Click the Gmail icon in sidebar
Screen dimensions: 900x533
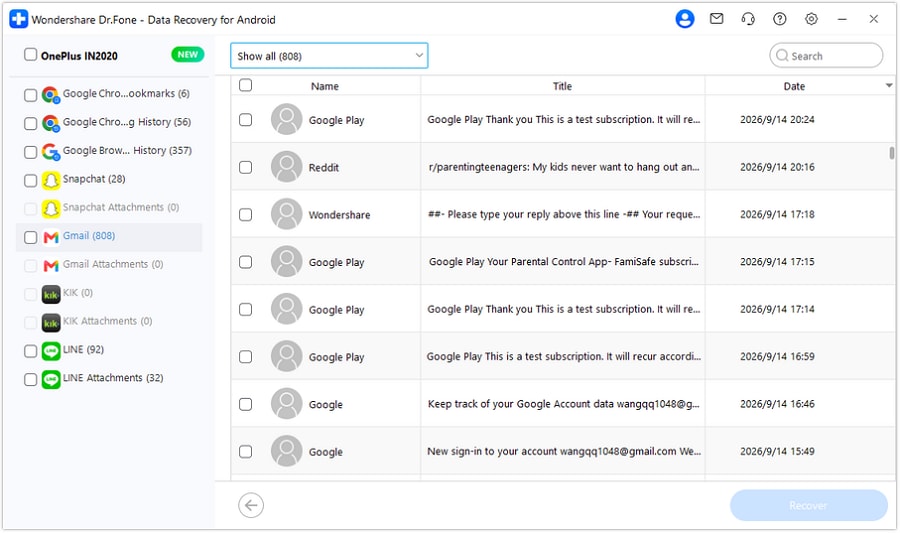[51, 237]
